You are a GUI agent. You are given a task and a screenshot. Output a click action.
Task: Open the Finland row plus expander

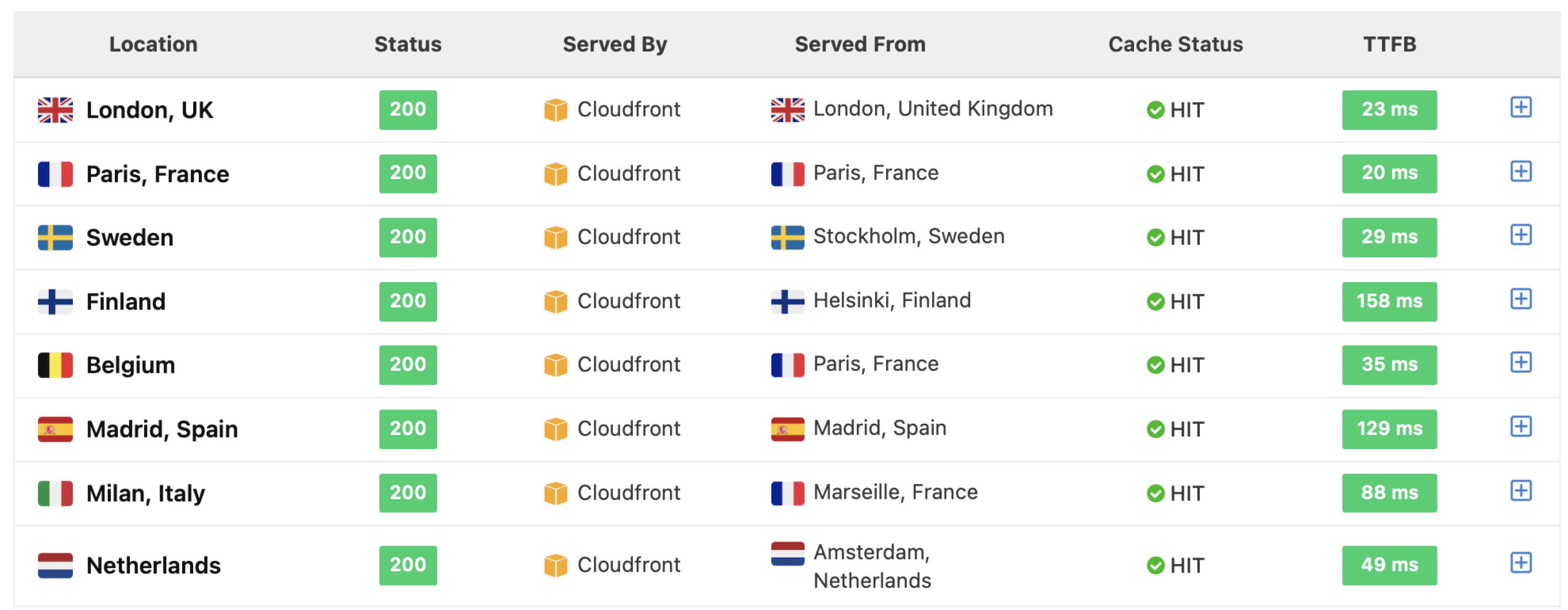(1520, 299)
